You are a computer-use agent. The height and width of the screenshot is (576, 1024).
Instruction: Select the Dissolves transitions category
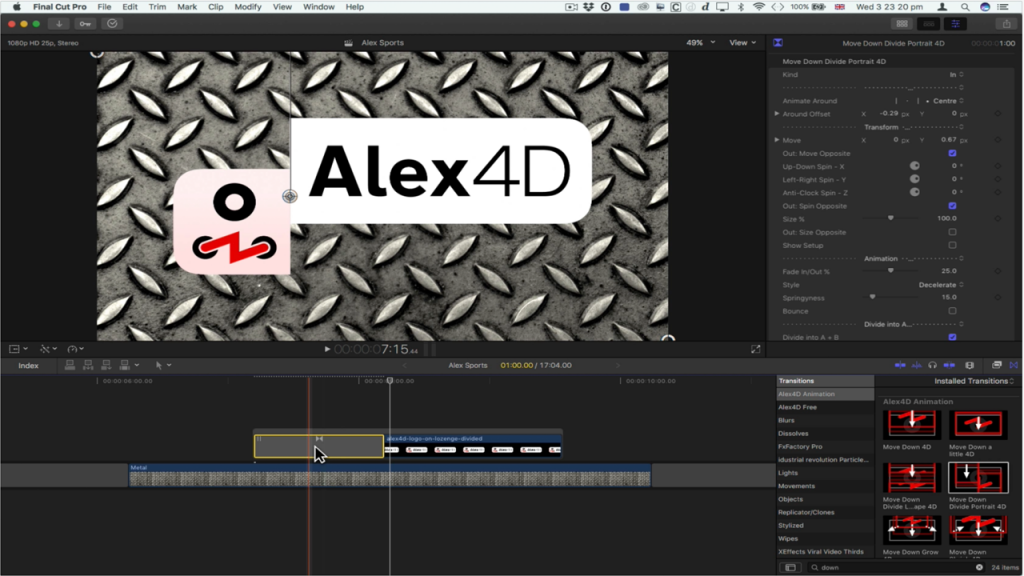tap(792, 433)
